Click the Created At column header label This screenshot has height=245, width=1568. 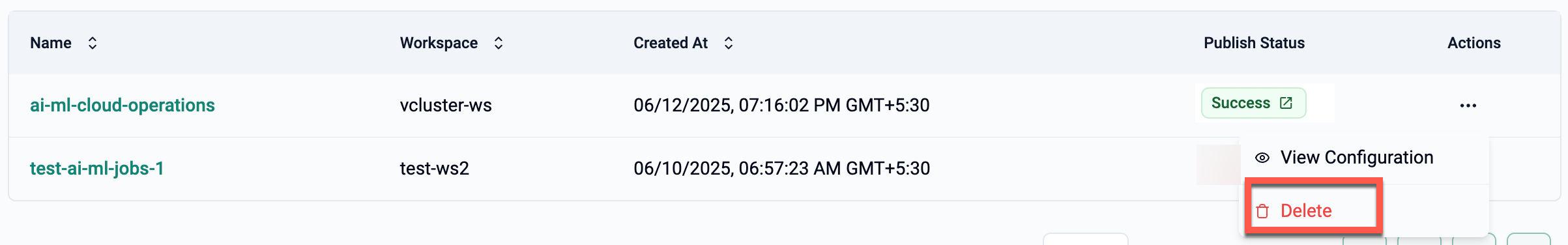tap(671, 43)
